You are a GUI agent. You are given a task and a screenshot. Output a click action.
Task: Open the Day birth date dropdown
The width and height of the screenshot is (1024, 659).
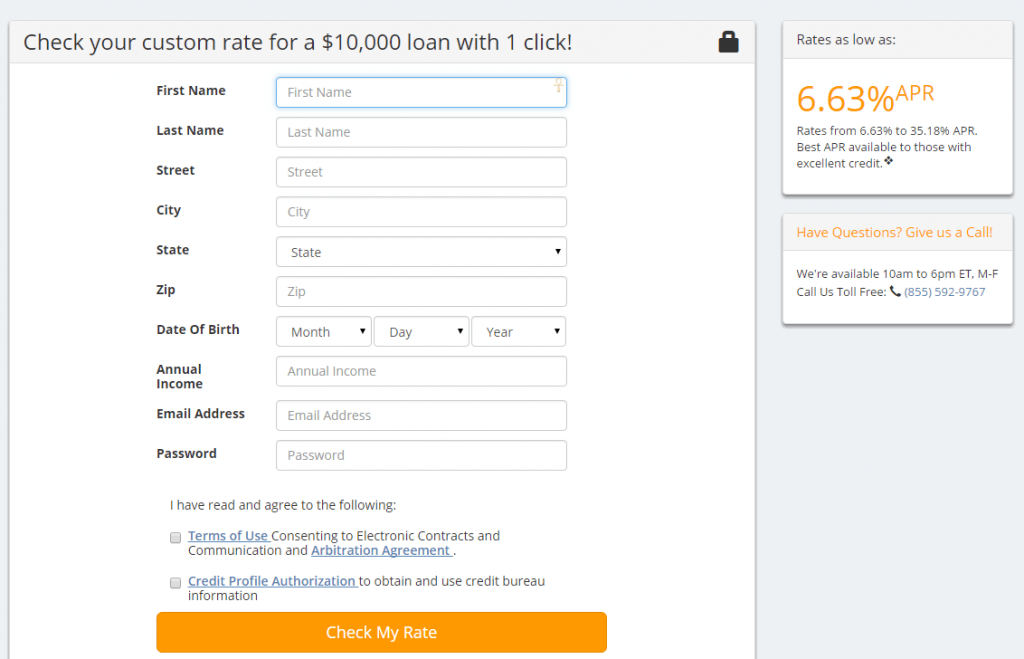(x=421, y=331)
